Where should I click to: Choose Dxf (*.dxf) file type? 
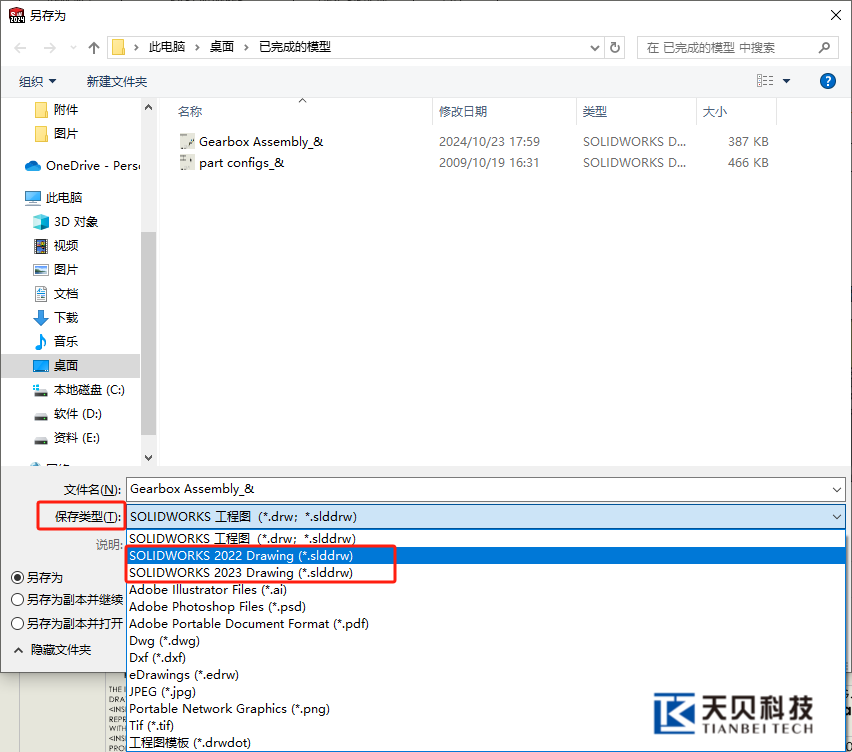click(486, 657)
